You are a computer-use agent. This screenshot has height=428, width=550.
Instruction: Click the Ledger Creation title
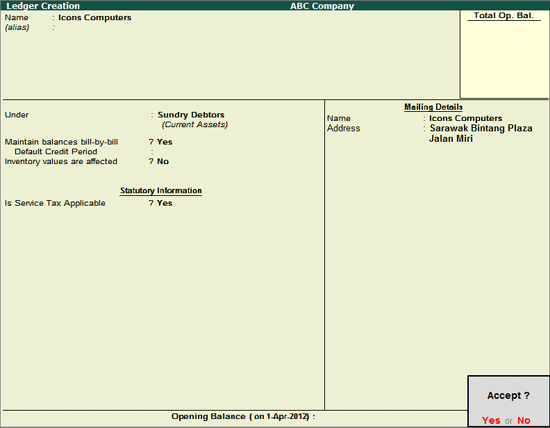click(43, 6)
